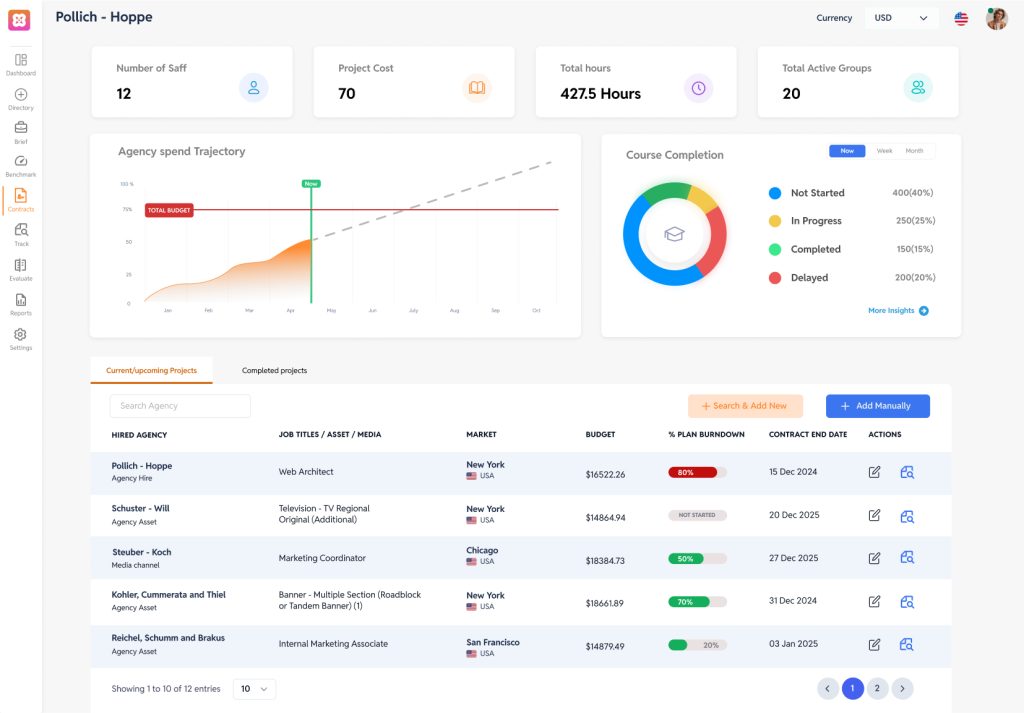Switch to Completed projects tab

point(274,371)
